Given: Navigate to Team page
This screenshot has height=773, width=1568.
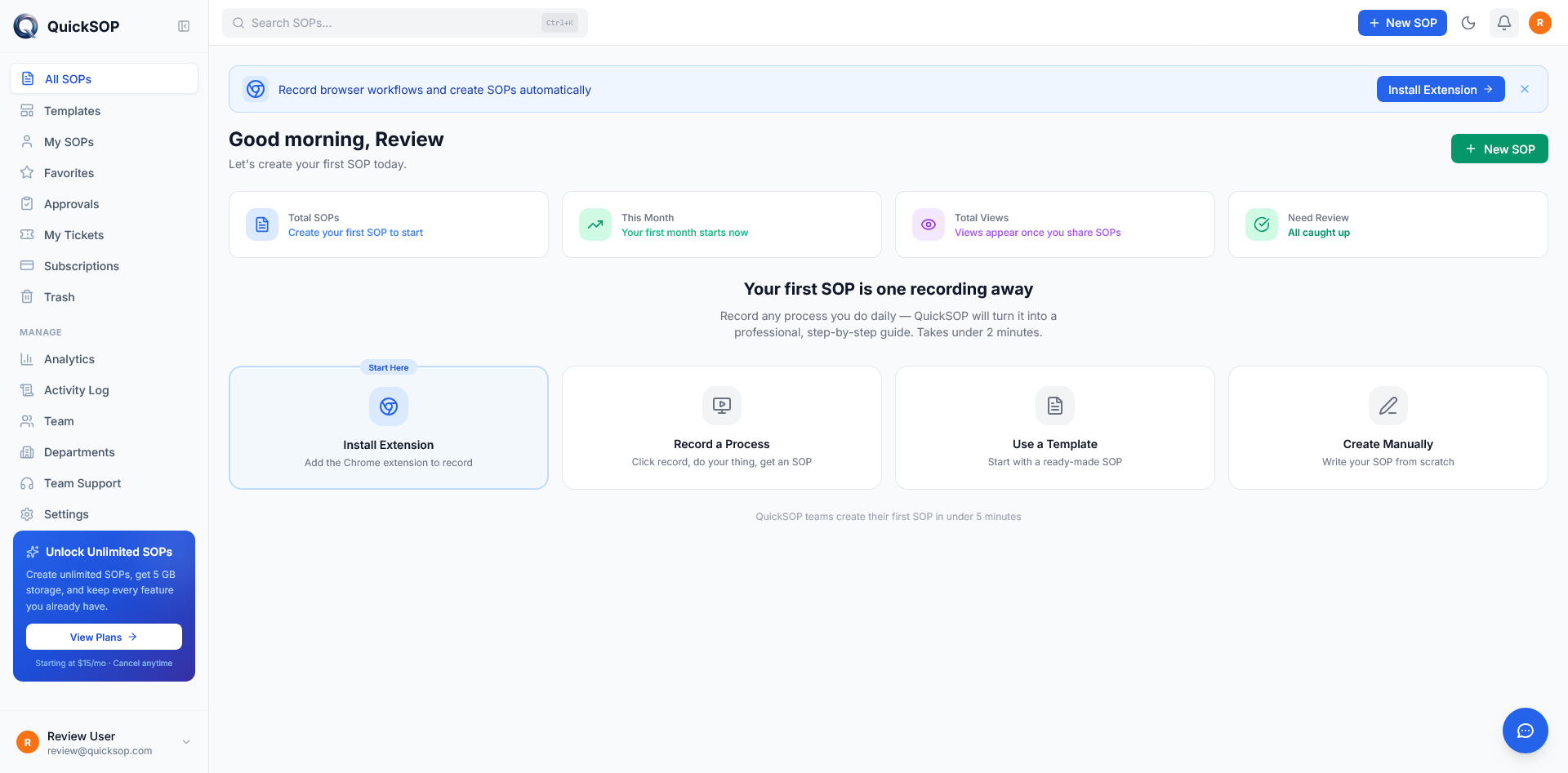Looking at the screenshot, I should 104,420.
